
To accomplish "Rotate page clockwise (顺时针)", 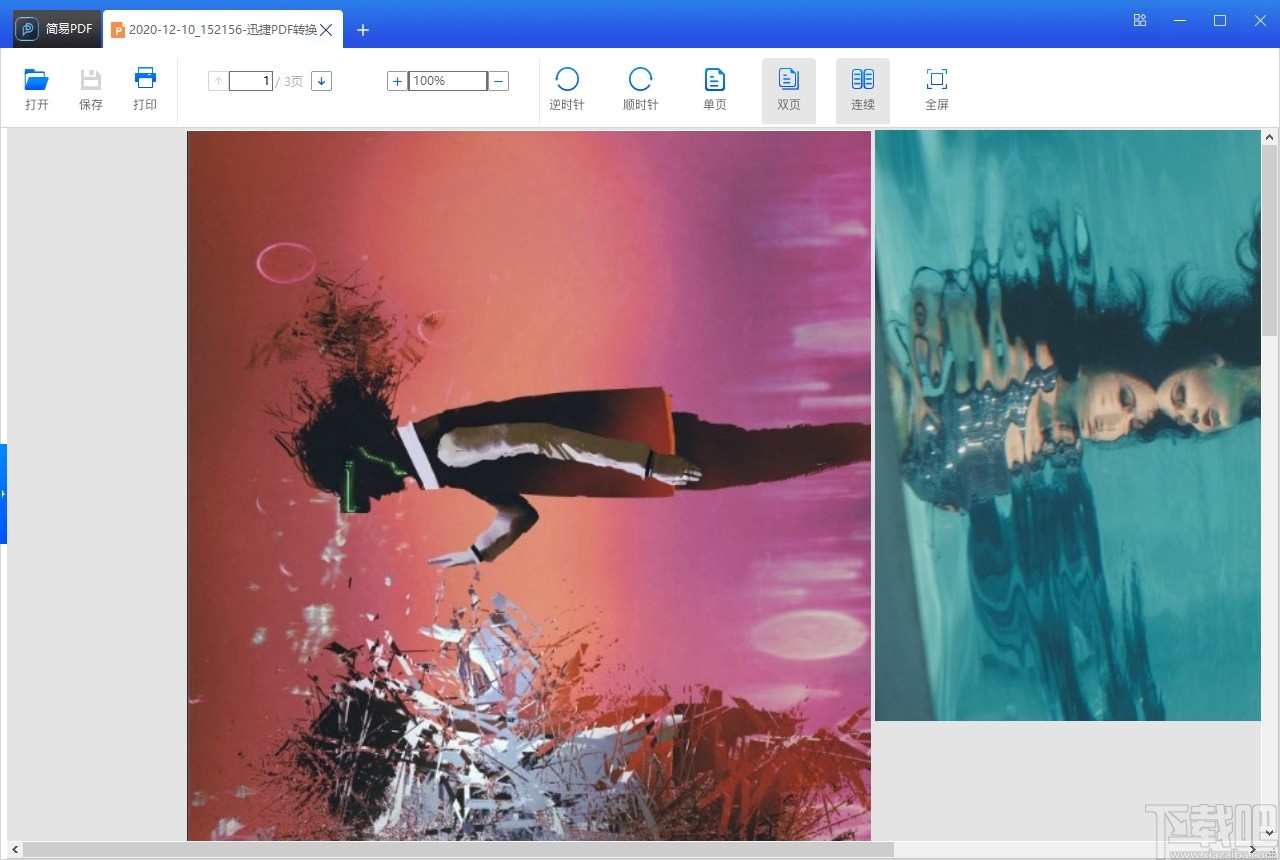I will 641,89.
